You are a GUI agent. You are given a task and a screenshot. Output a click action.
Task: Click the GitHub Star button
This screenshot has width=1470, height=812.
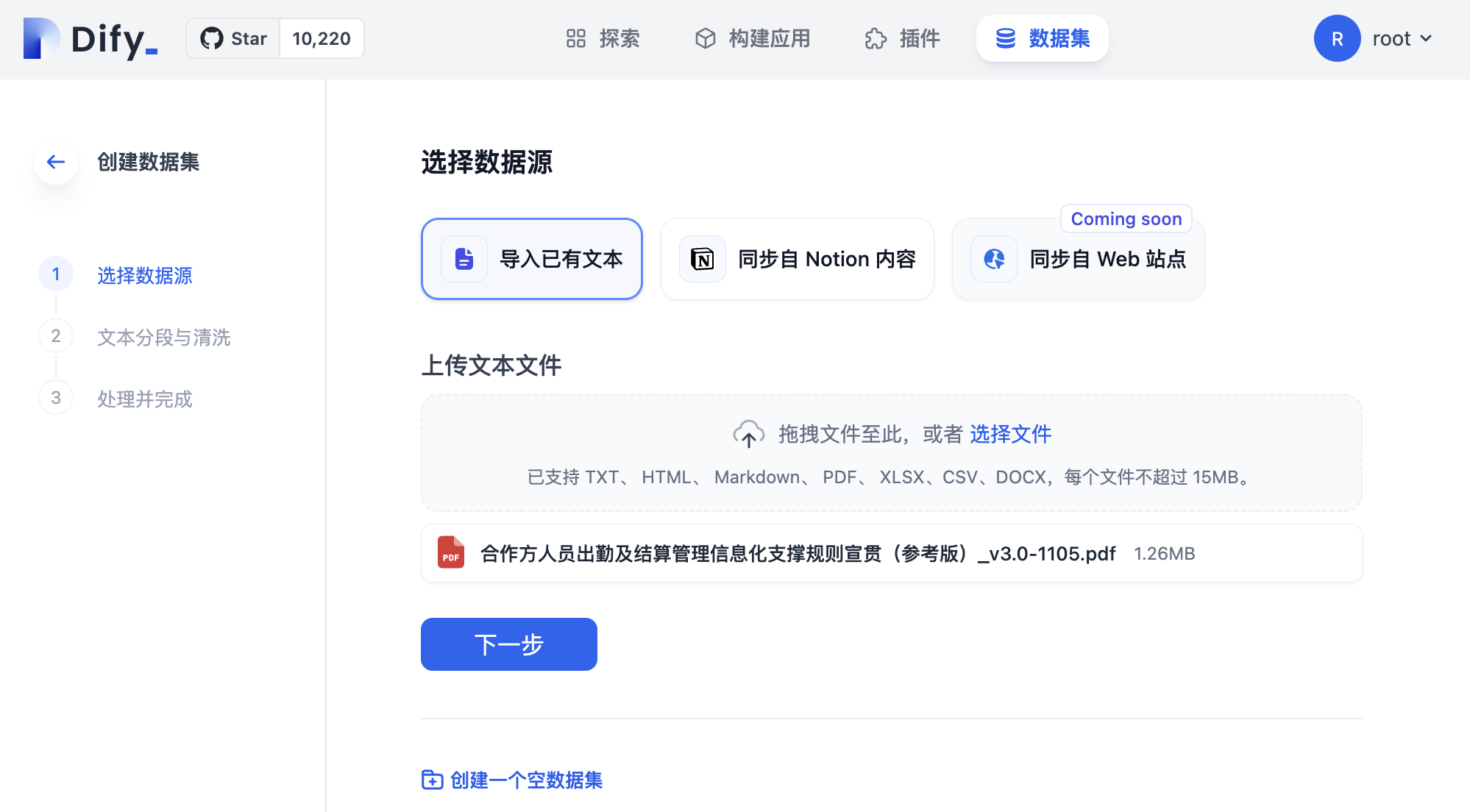point(233,38)
